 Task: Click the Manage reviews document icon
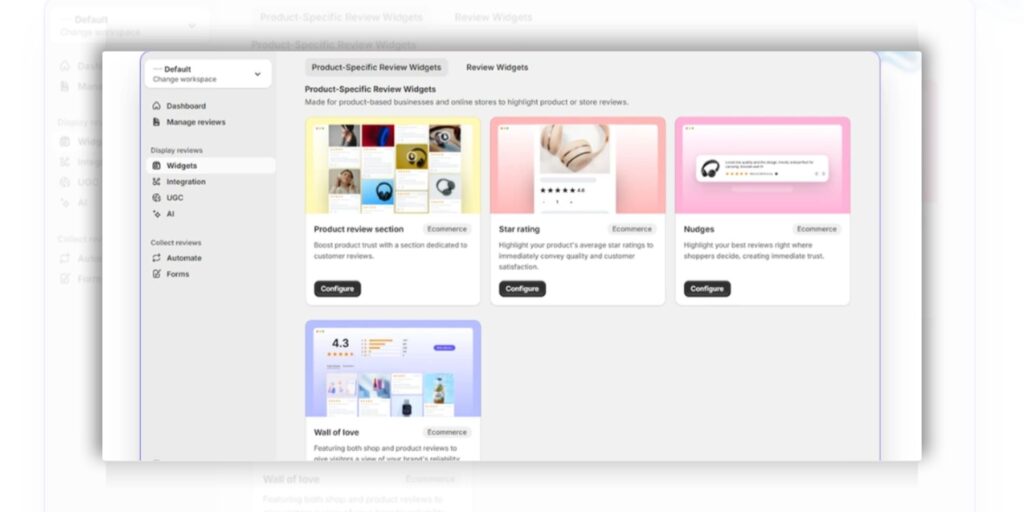point(156,122)
